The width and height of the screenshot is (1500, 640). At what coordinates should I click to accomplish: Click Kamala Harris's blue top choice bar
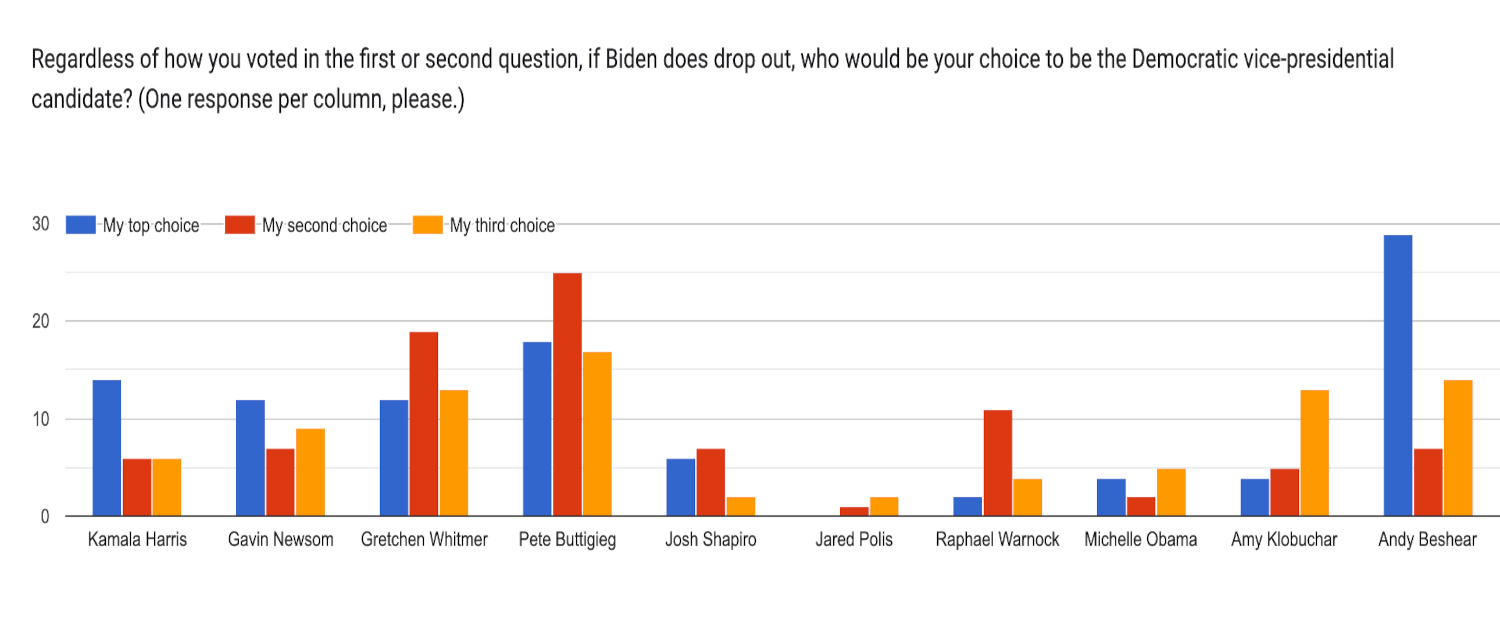[106, 448]
